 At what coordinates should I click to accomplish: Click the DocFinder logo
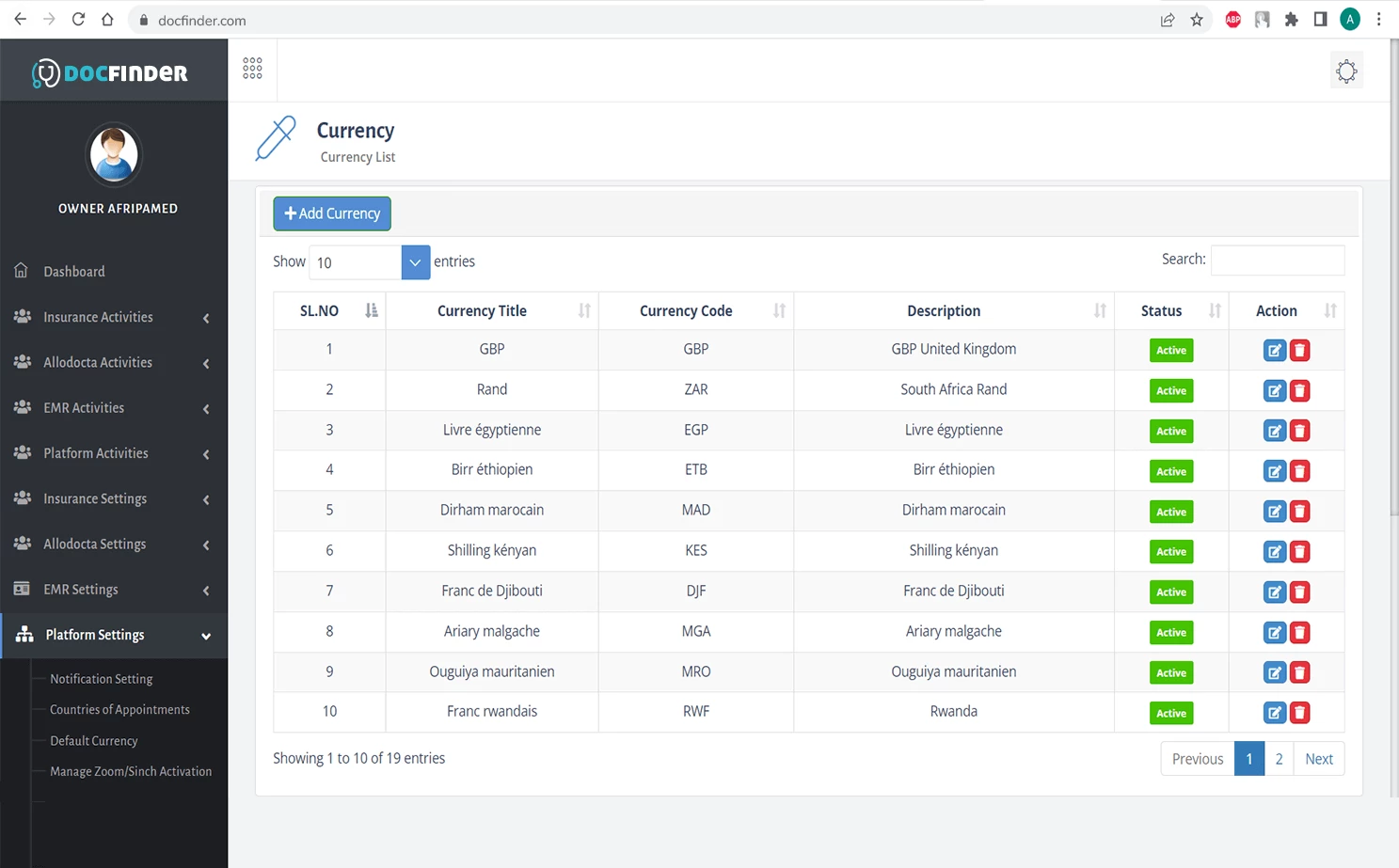pyautogui.click(x=111, y=69)
